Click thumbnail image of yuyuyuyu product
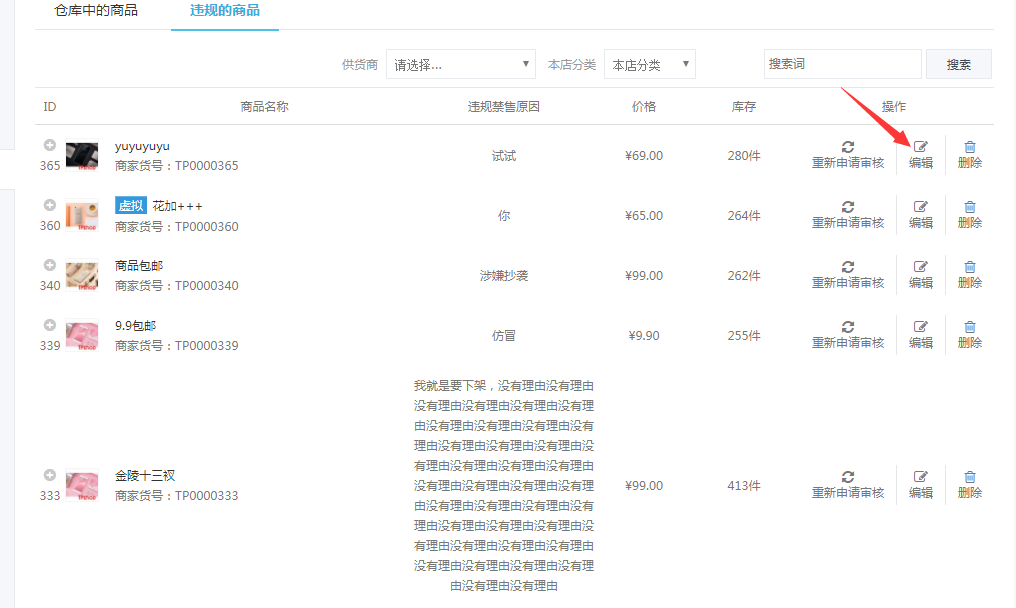This screenshot has height=608, width=1016. point(82,155)
